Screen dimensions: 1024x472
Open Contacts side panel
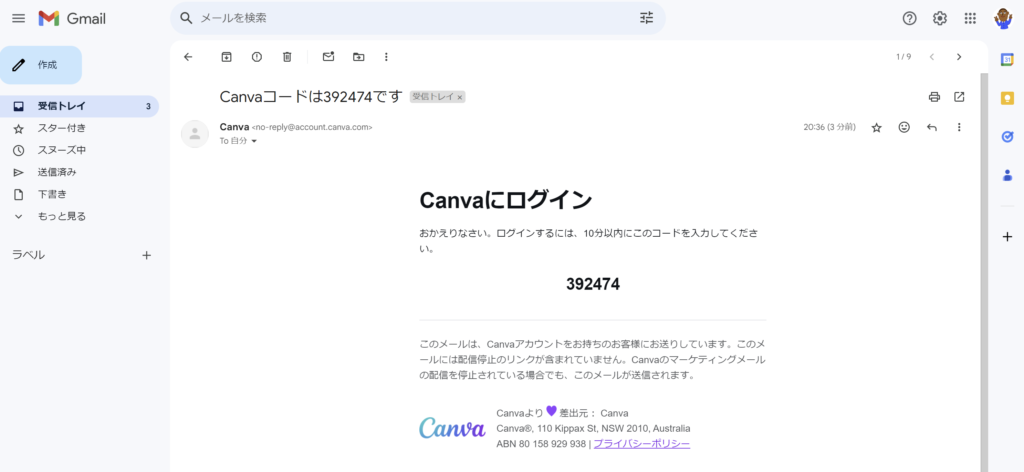pos(1007,175)
